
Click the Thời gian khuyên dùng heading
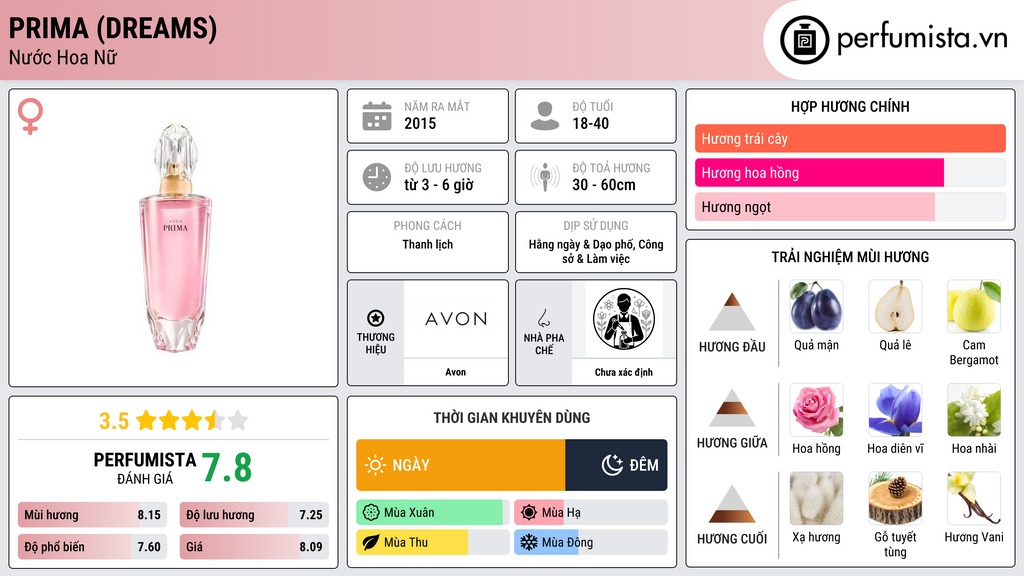pyautogui.click(x=512, y=418)
